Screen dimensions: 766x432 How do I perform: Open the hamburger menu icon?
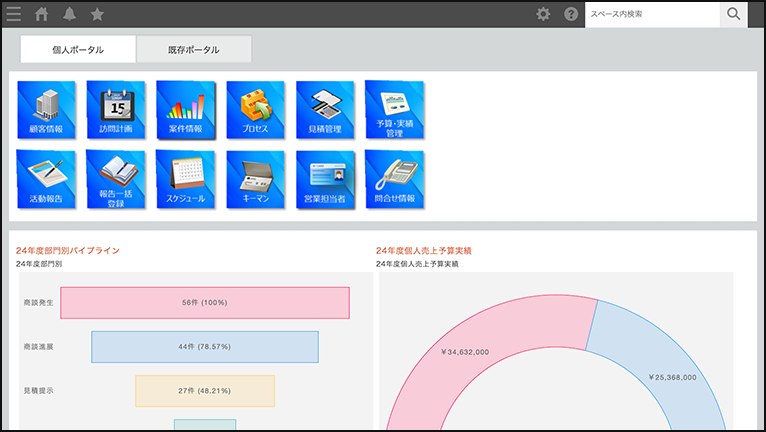click(x=14, y=14)
